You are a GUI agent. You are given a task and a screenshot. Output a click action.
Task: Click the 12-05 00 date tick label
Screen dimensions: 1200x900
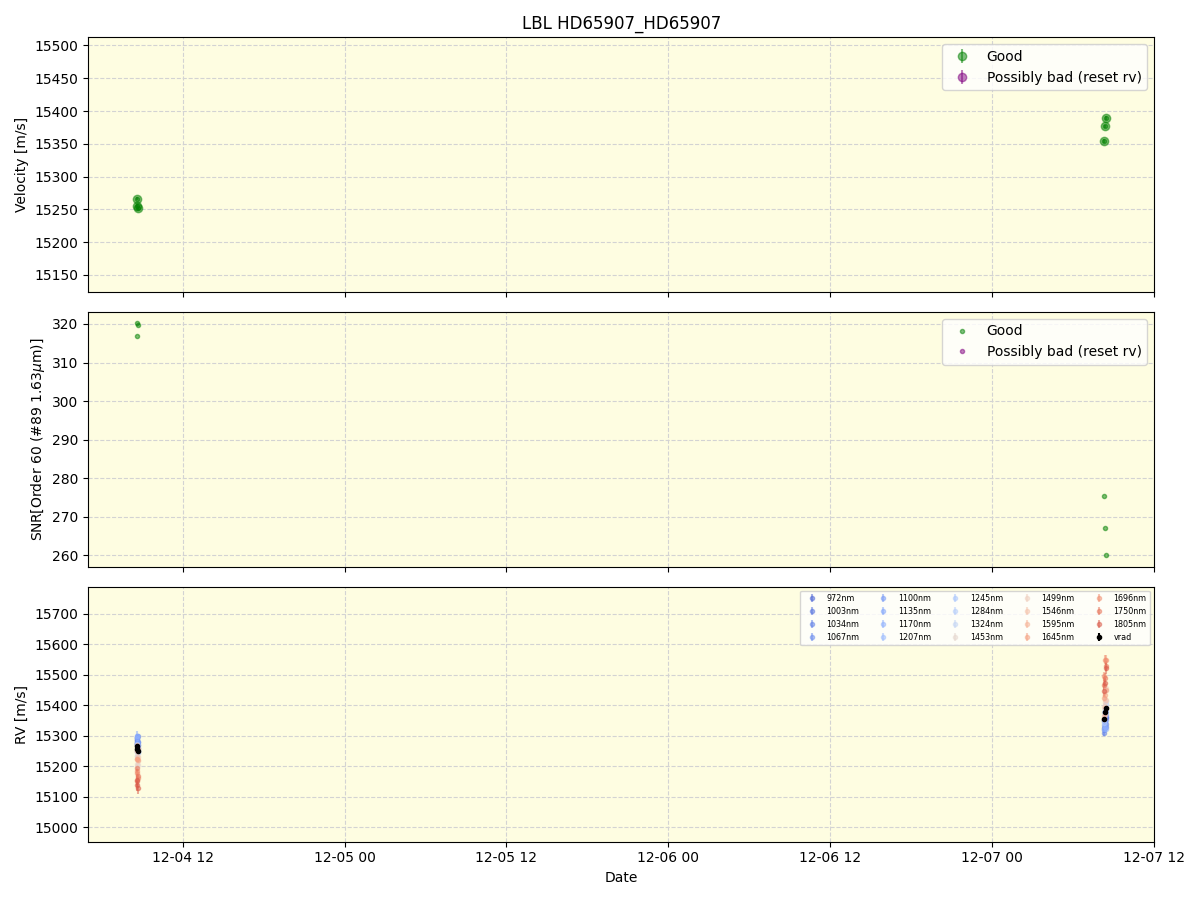point(345,857)
